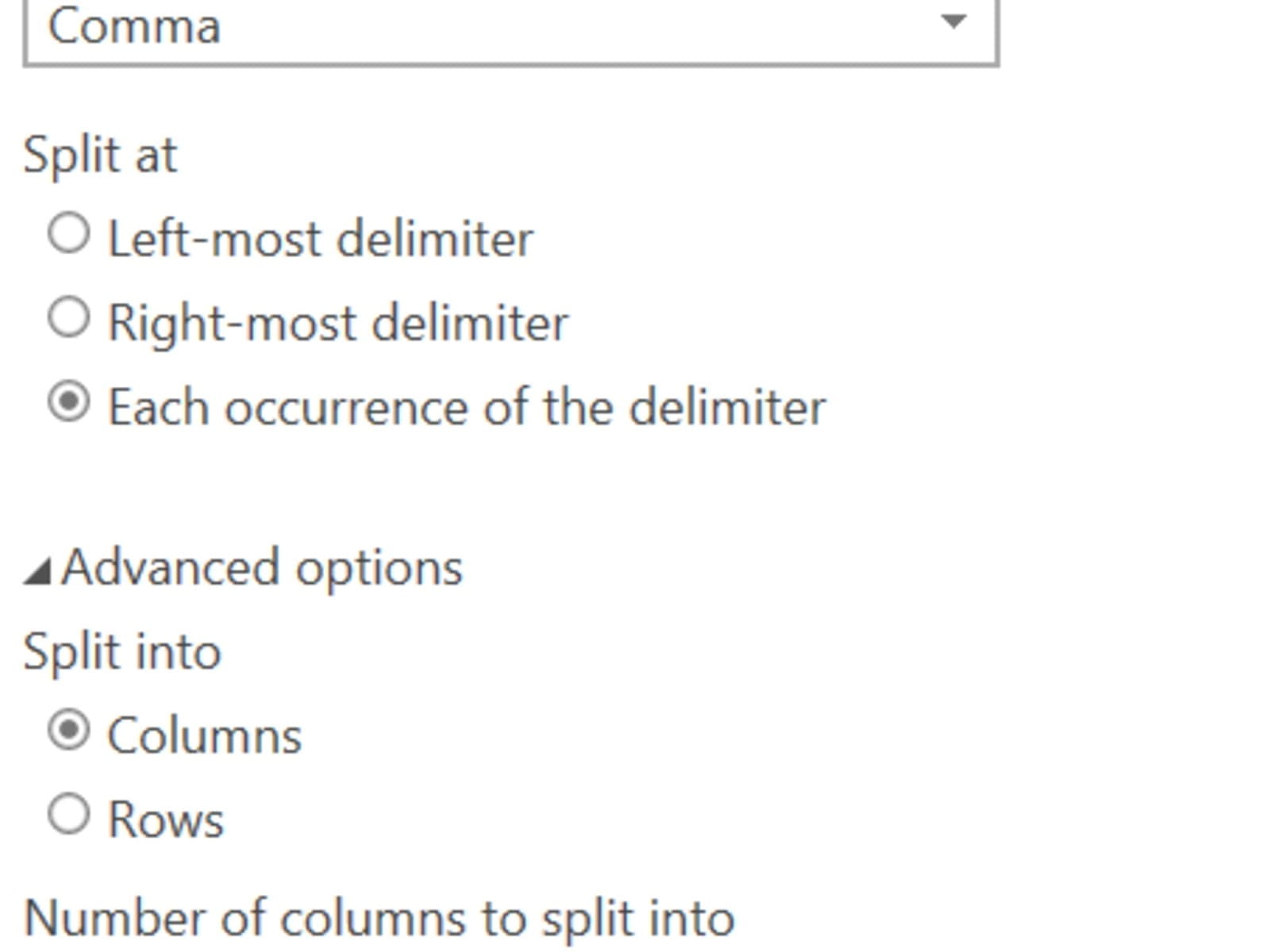Open the Comma delimiter dropdown arrow
This screenshot has width=1270, height=952.
[x=952, y=21]
